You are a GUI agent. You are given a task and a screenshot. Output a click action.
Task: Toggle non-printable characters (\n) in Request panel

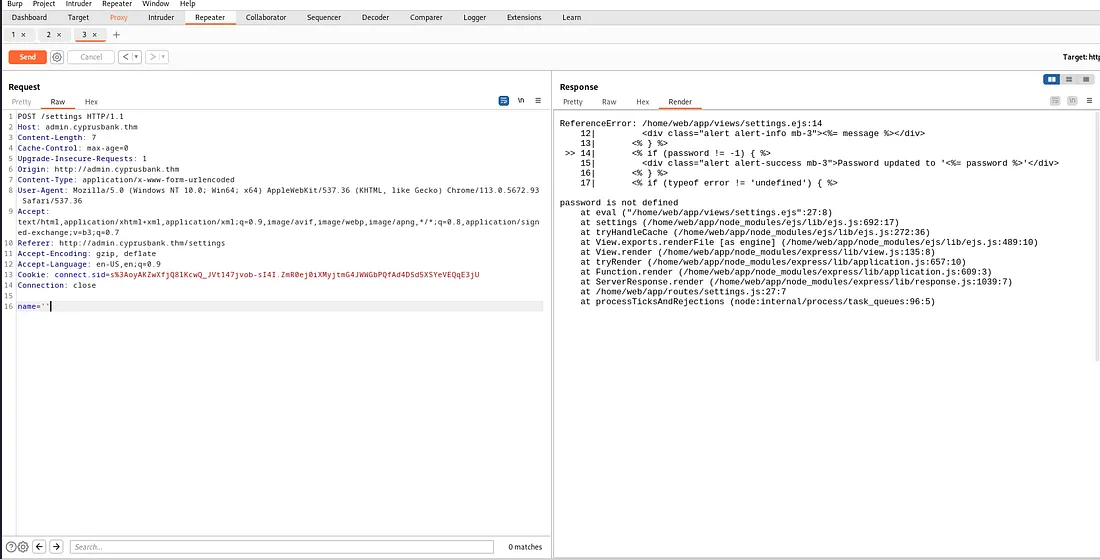521,101
